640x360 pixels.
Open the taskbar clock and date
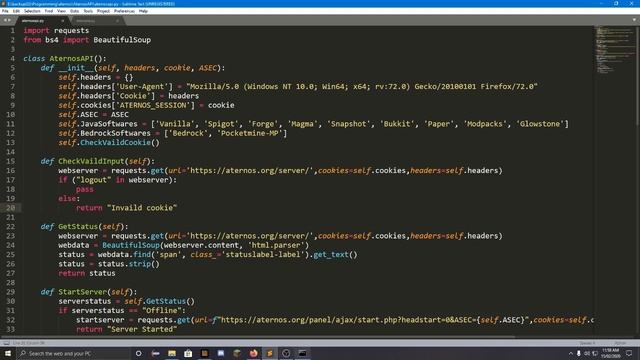coord(611,353)
